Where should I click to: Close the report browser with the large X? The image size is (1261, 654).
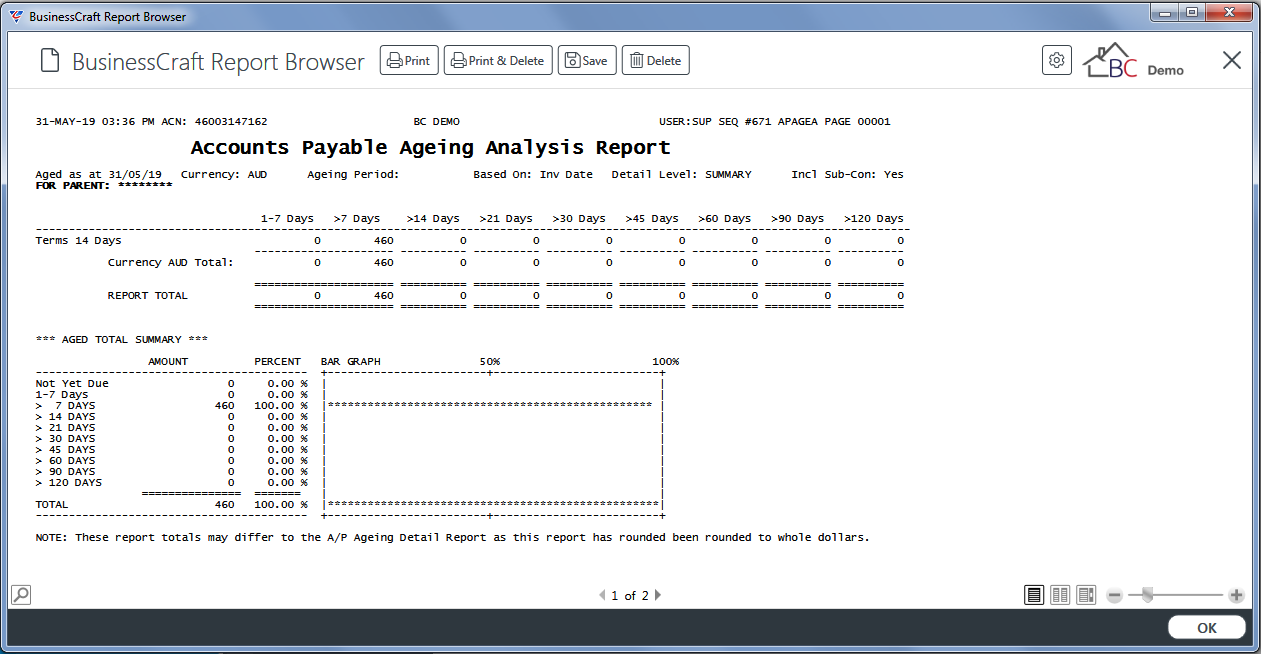[x=1232, y=60]
